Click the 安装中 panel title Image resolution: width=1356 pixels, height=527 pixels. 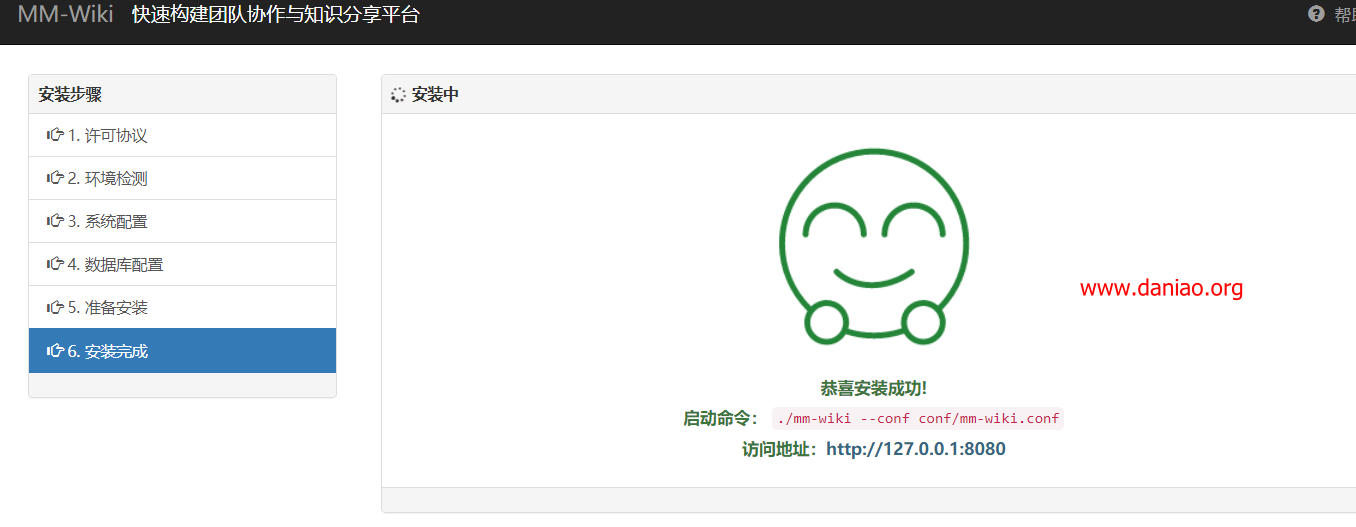click(x=435, y=95)
